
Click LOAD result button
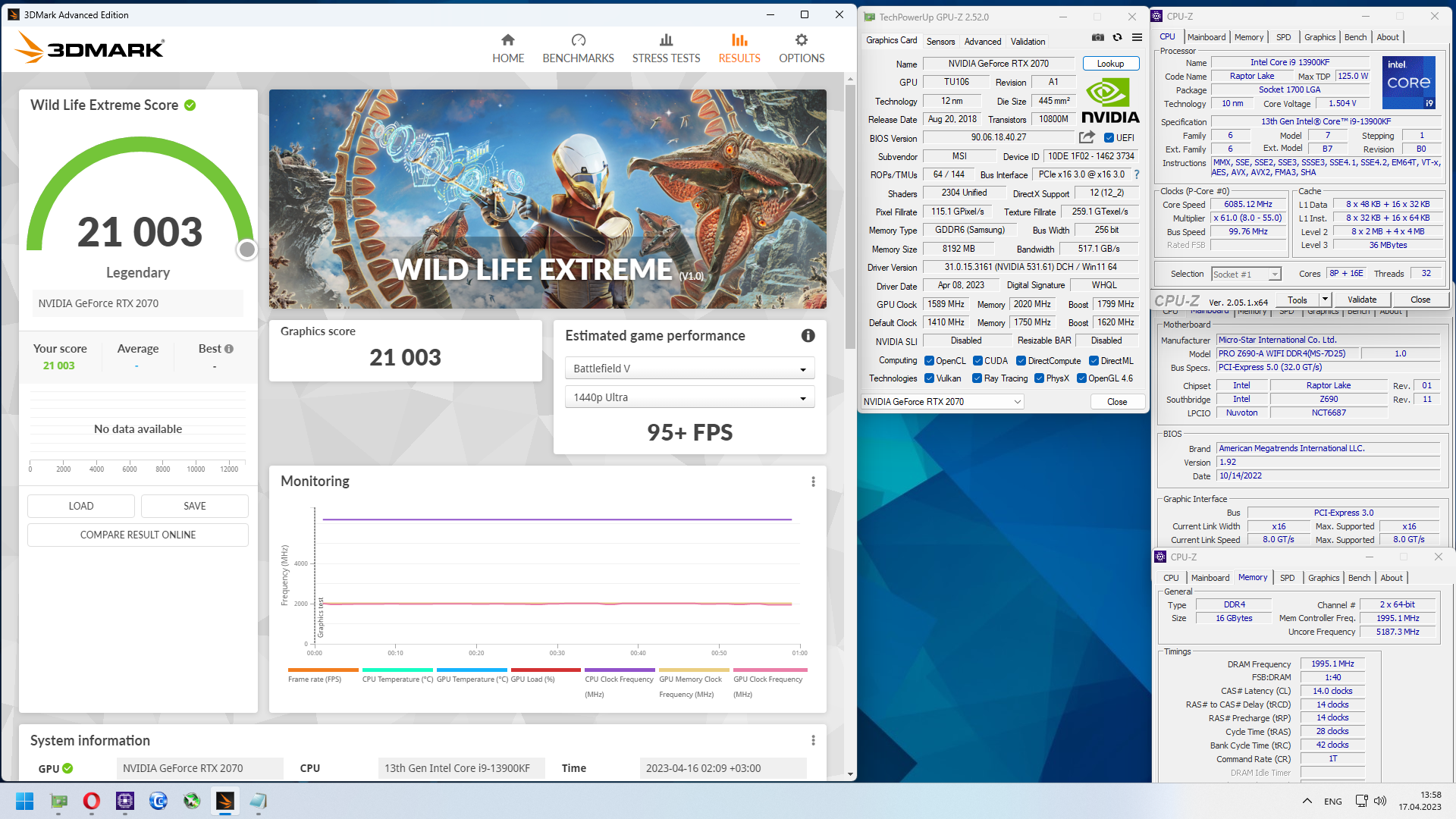[x=81, y=506]
